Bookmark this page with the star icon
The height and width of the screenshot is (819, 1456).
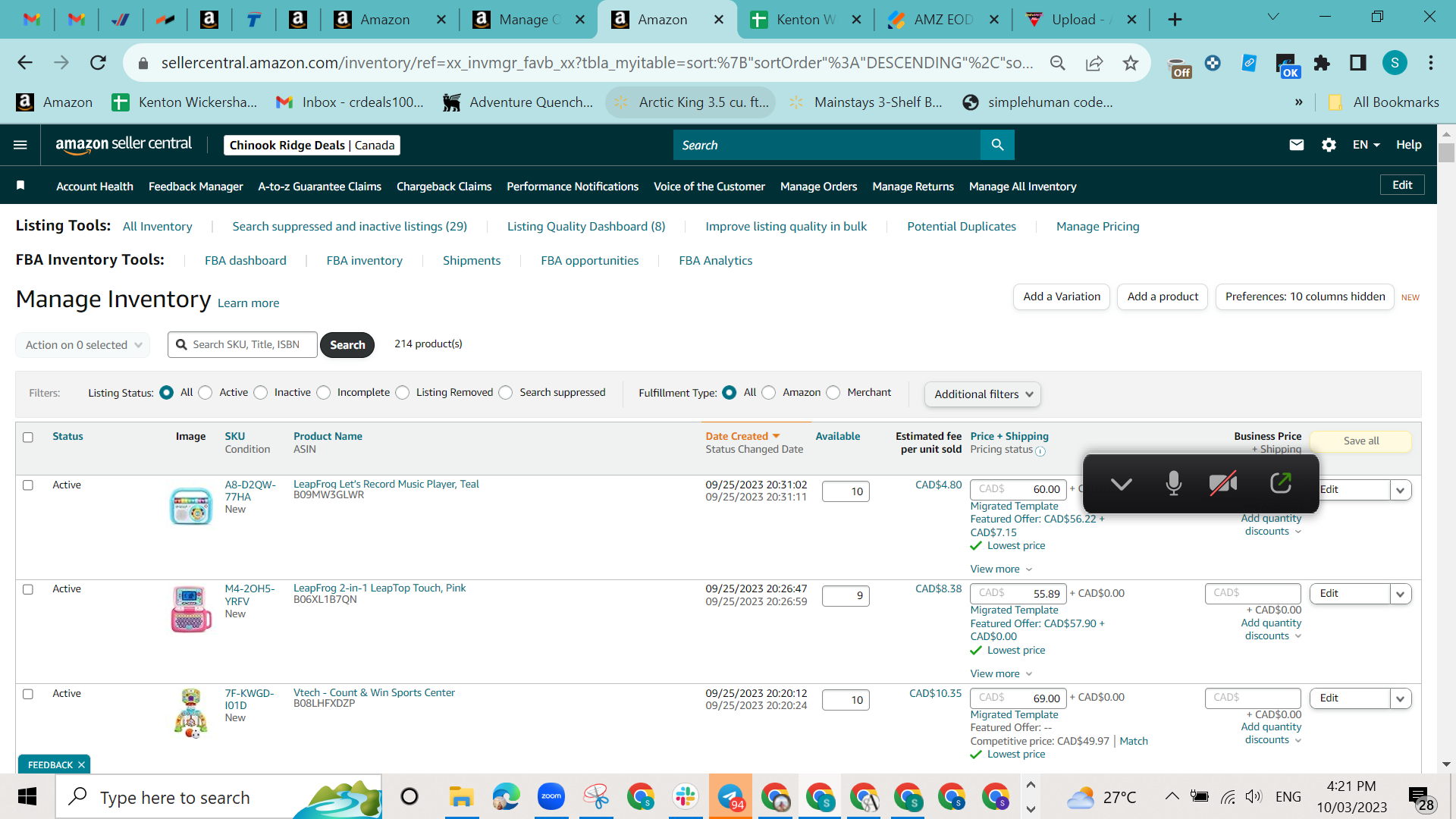click(1131, 63)
